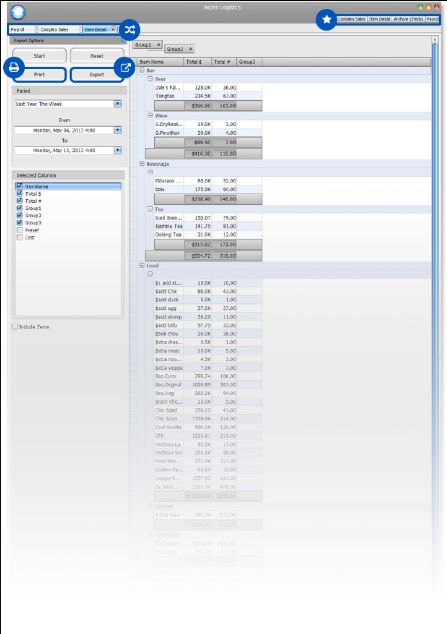Select the $add tofu item row
This screenshot has width=447, height=634.
[x=208, y=325]
